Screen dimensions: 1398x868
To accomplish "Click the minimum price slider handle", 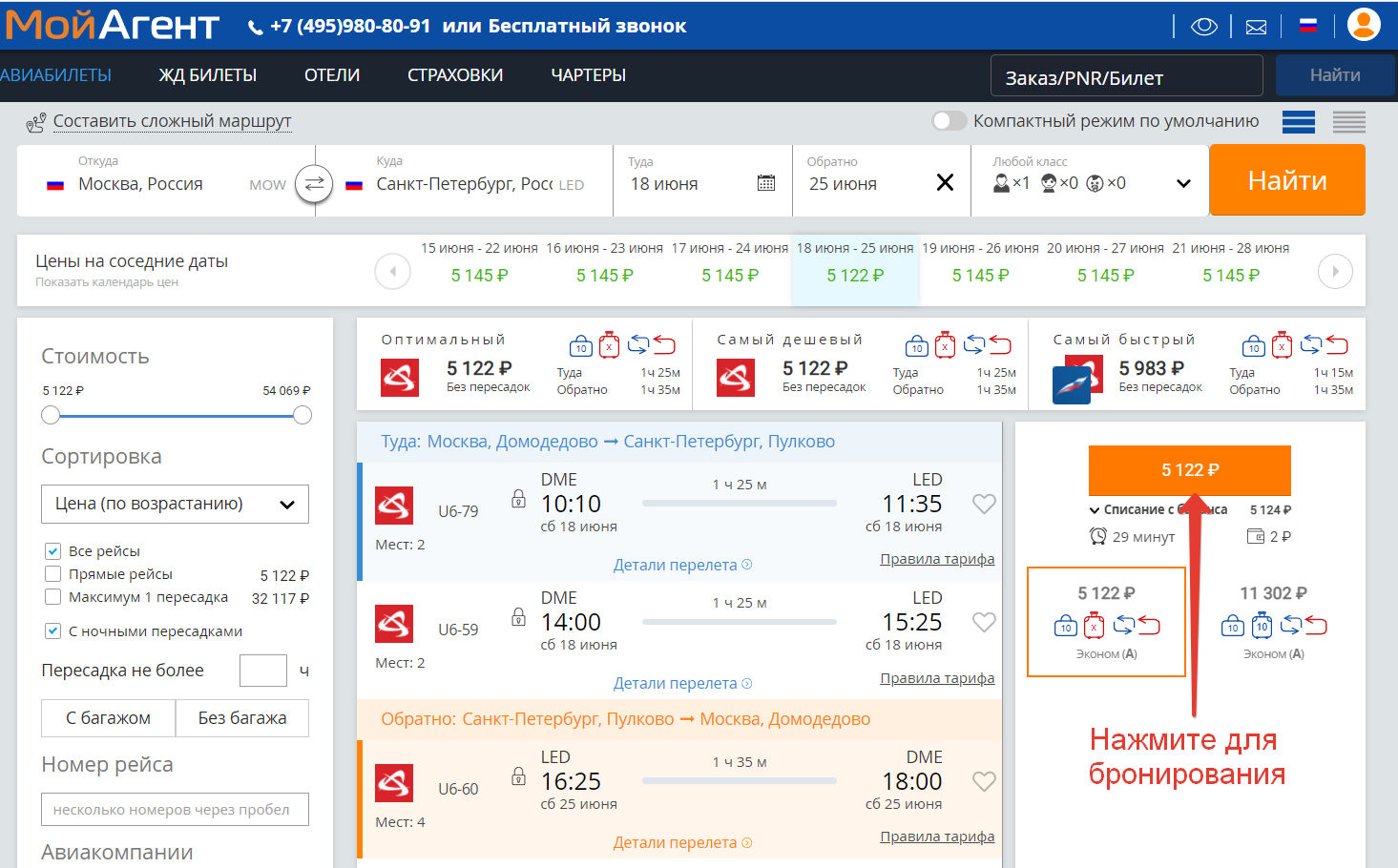I will [x=51, y=415].
